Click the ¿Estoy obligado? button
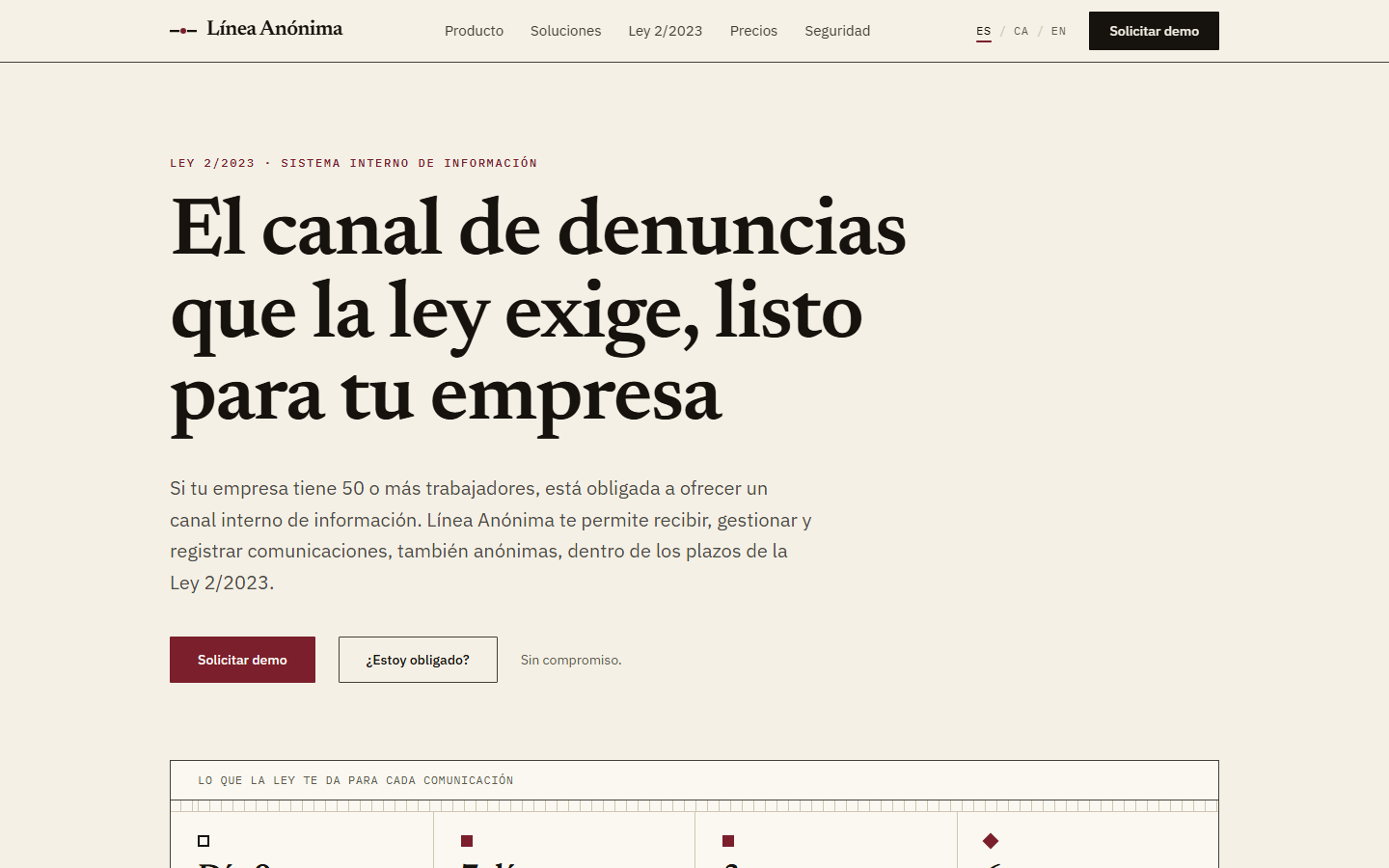The height and width of the screenshot is (868, 1389). (x=418, y=660)
